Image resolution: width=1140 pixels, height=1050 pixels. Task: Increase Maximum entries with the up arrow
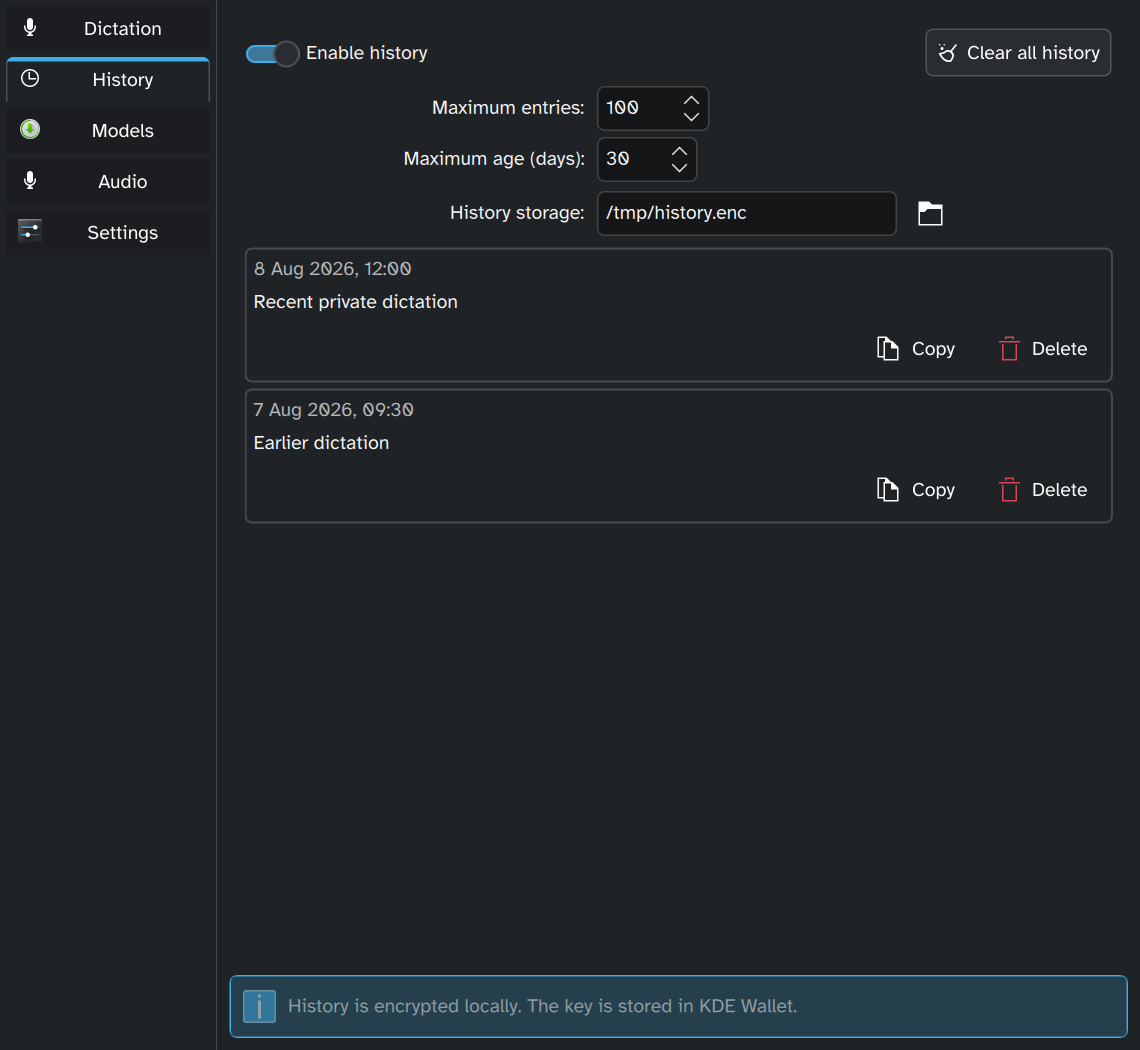pyautogui.click(x=691, y=100)
